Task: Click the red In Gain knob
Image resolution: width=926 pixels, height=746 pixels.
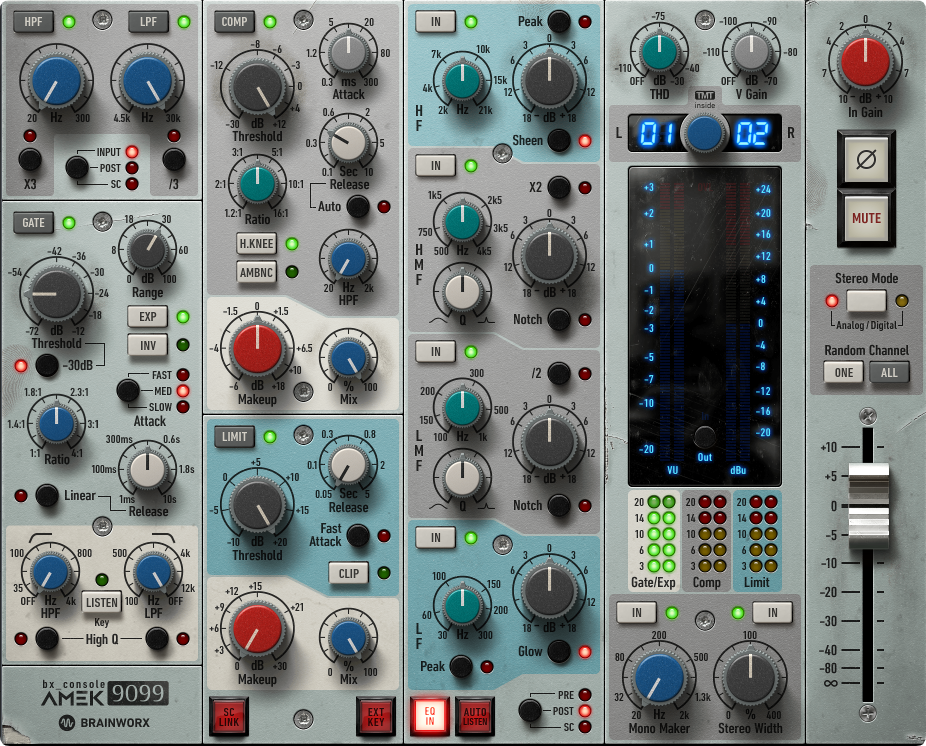Action: coord(865,62)
